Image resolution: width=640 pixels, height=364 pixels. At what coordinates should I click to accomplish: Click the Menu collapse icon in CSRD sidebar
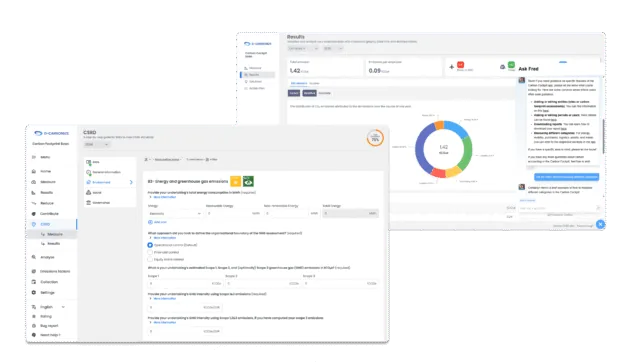pos(34,157)
